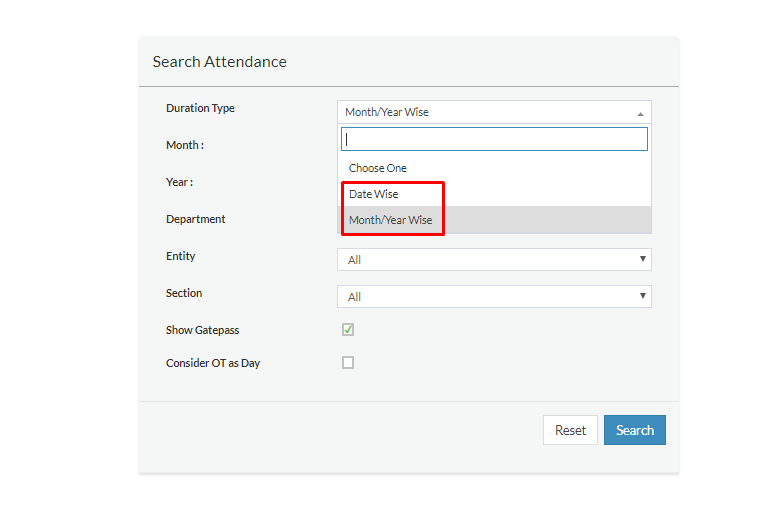Click the Duration Type Month/Year Wise selector
The height and width of the screenshot is (519, 779).
click(x=494, y=112)
